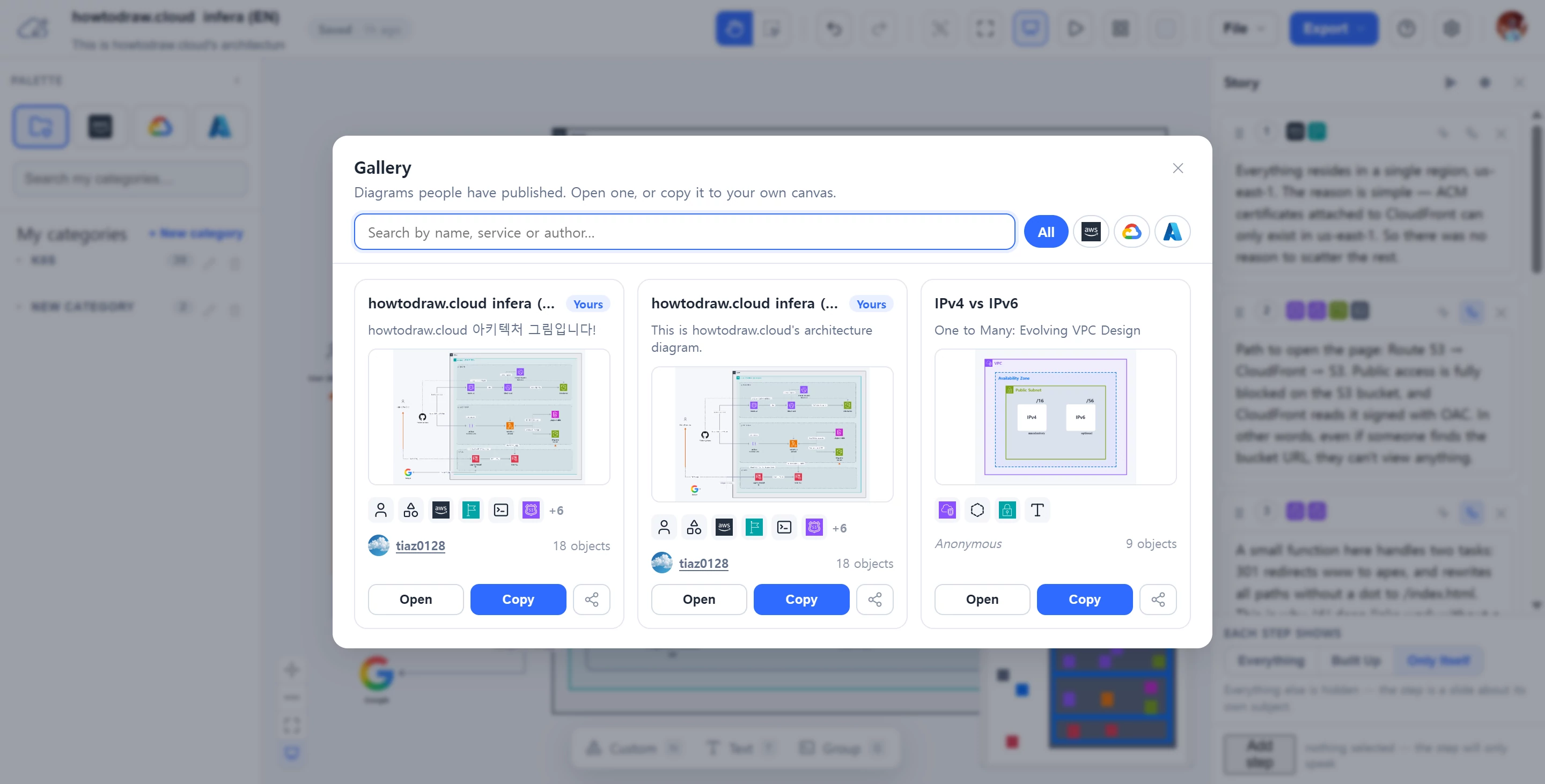
Task: Share the IPv4 vs IPv6 diagram
Action: (1158, 600)
